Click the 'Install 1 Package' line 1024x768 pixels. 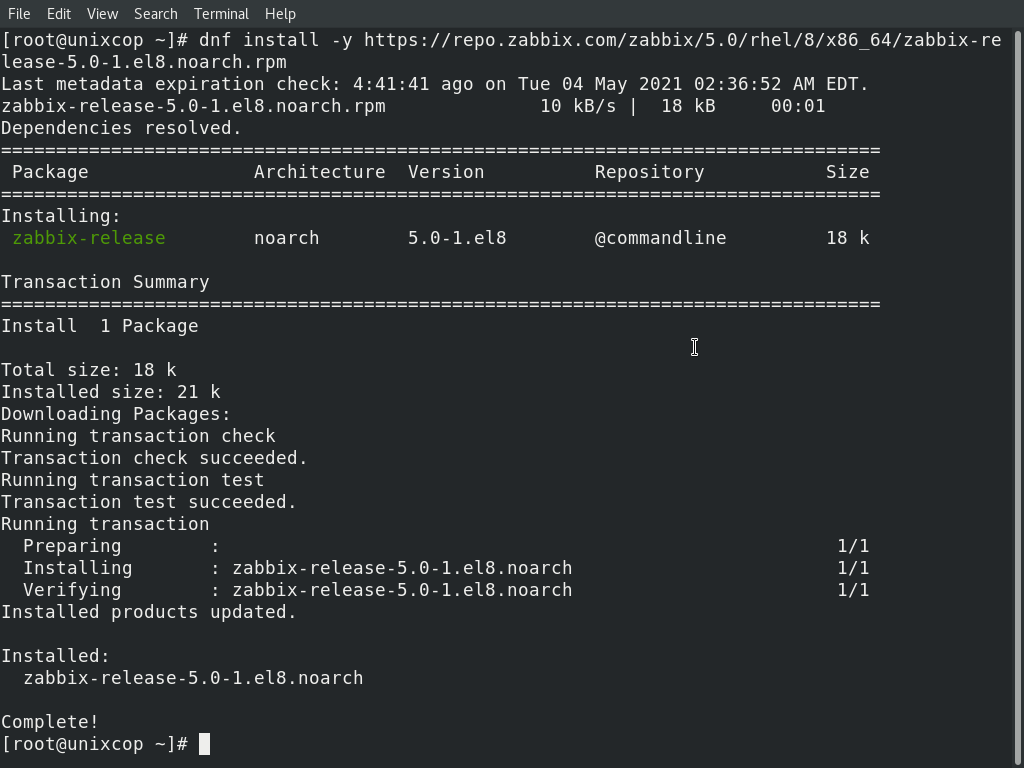[100, 326]
